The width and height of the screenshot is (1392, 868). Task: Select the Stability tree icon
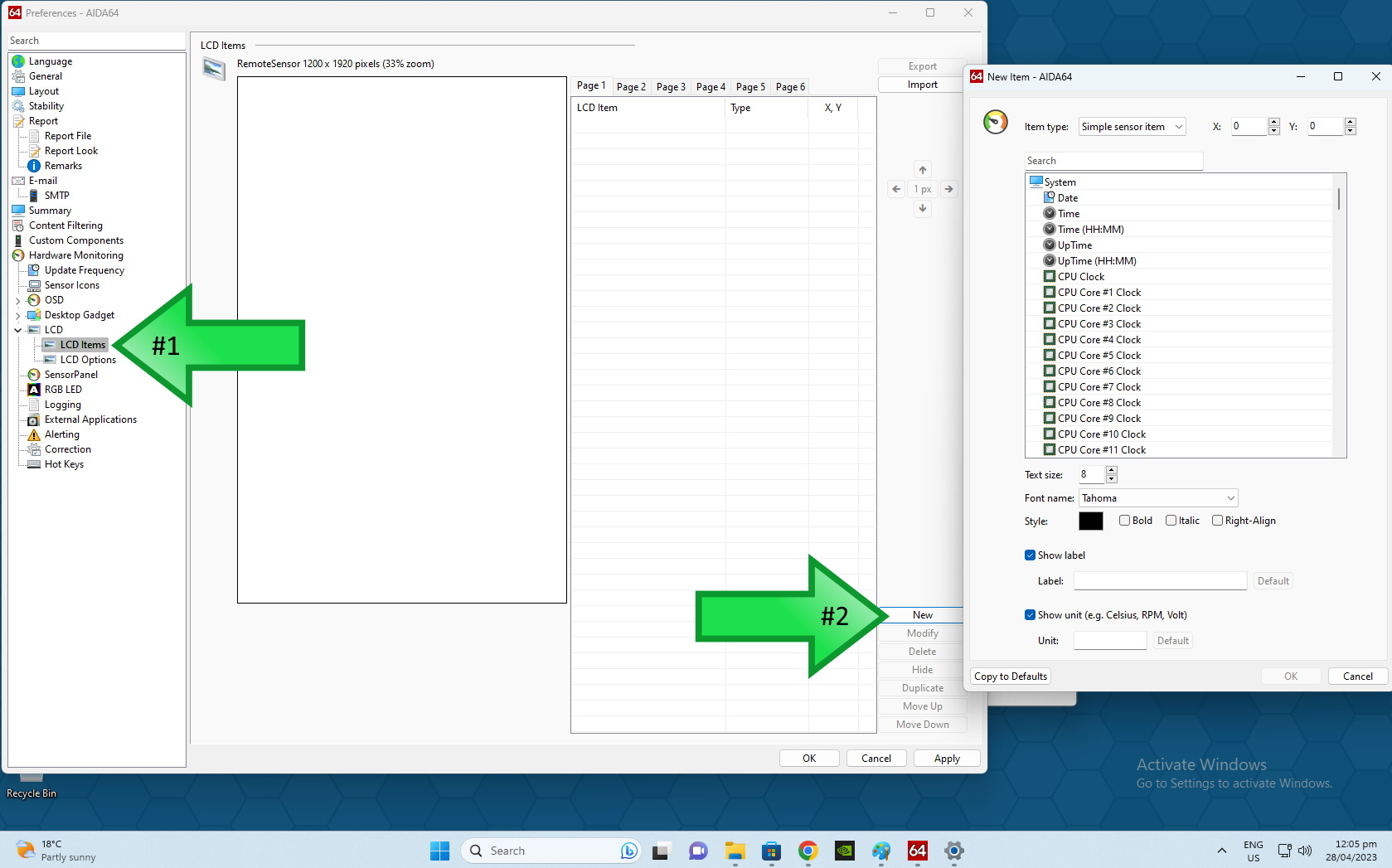18,106
